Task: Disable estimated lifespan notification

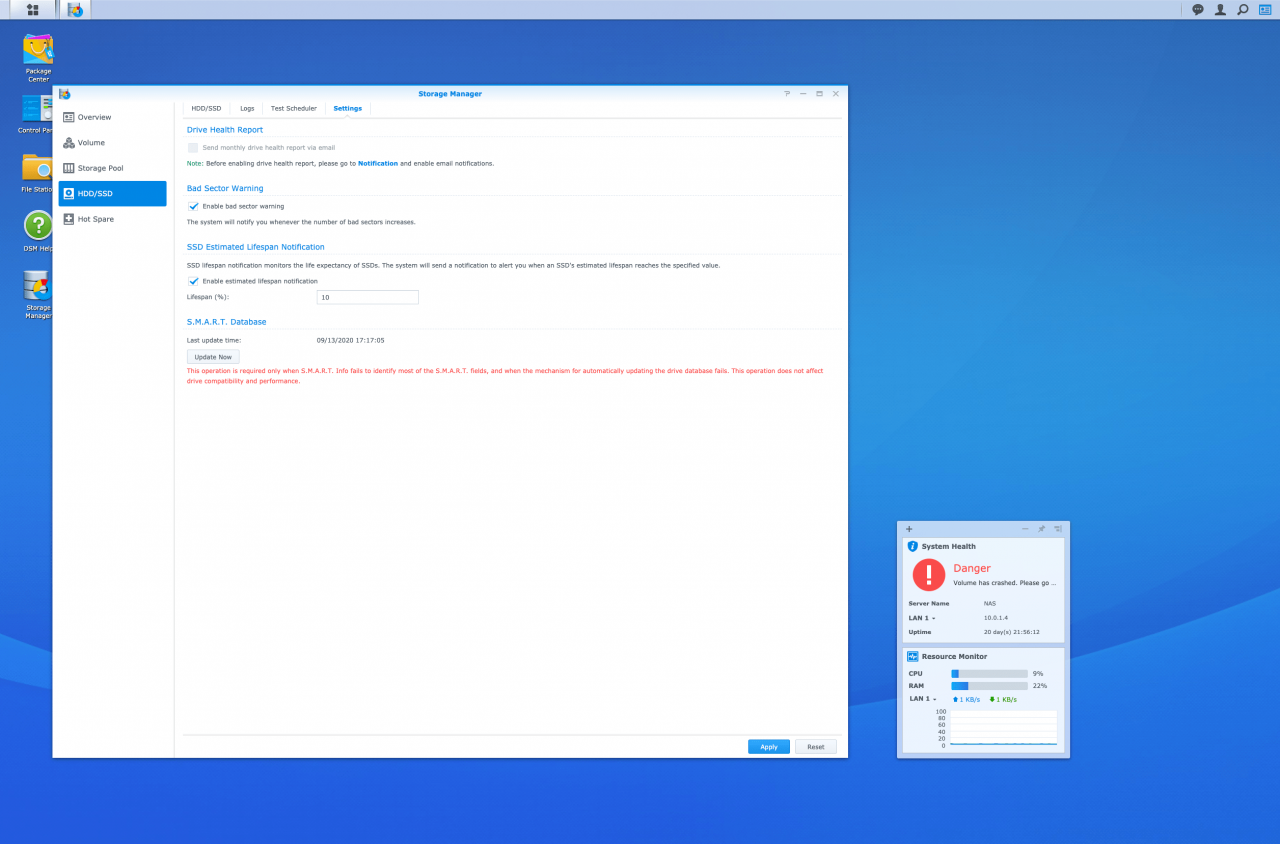Action: pyautogui.click(x=192, y=281)
